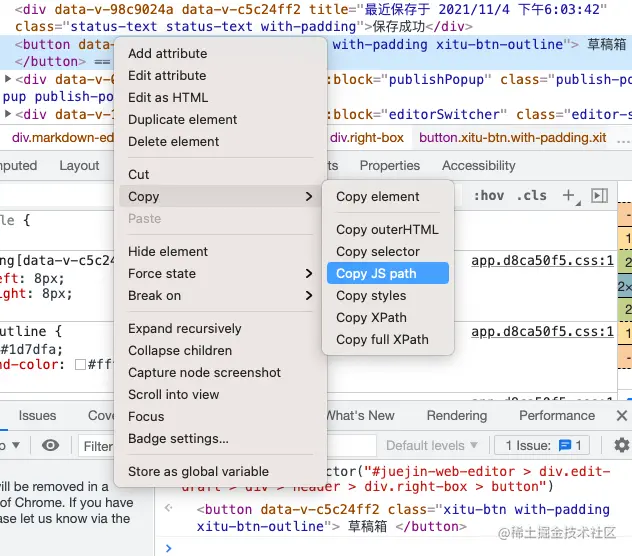Select button.xitu-btn.with-padding breadcrumb

click(513, 137)
